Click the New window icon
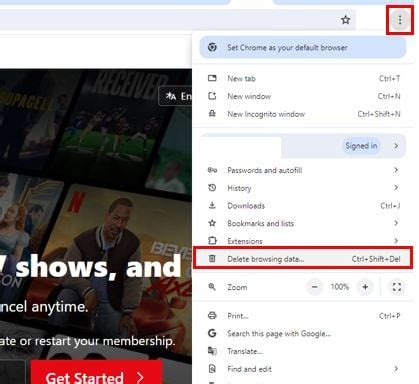Image resolution: width=419 pixels, height=384 pixels. (212, 96)
